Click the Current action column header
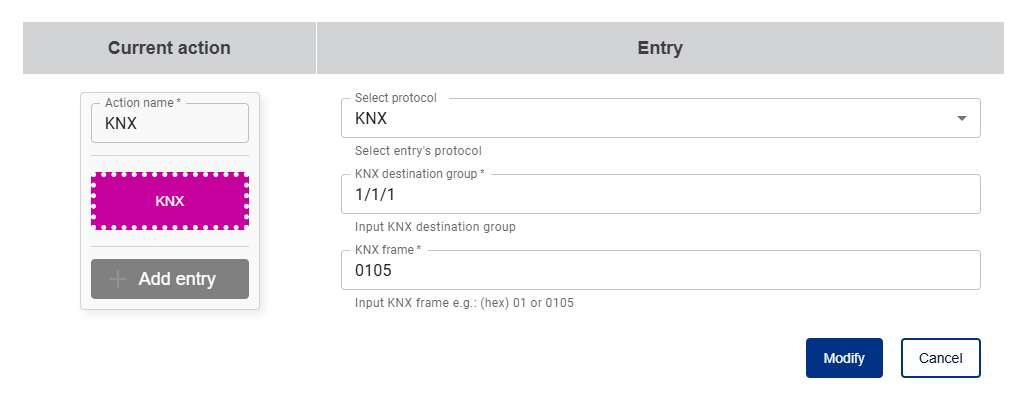The width and height of the screenshot is (1027, 420). (169, 48)
